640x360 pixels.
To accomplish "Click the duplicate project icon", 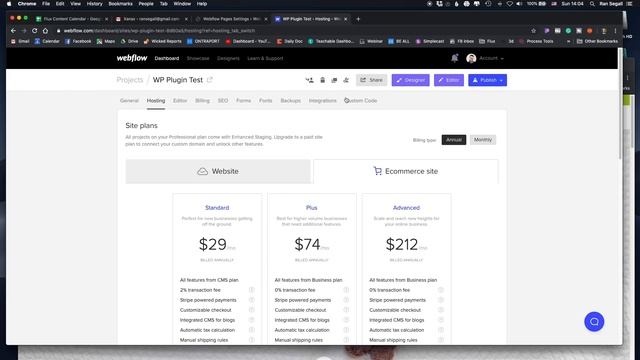I will click(x=334, y=80).
